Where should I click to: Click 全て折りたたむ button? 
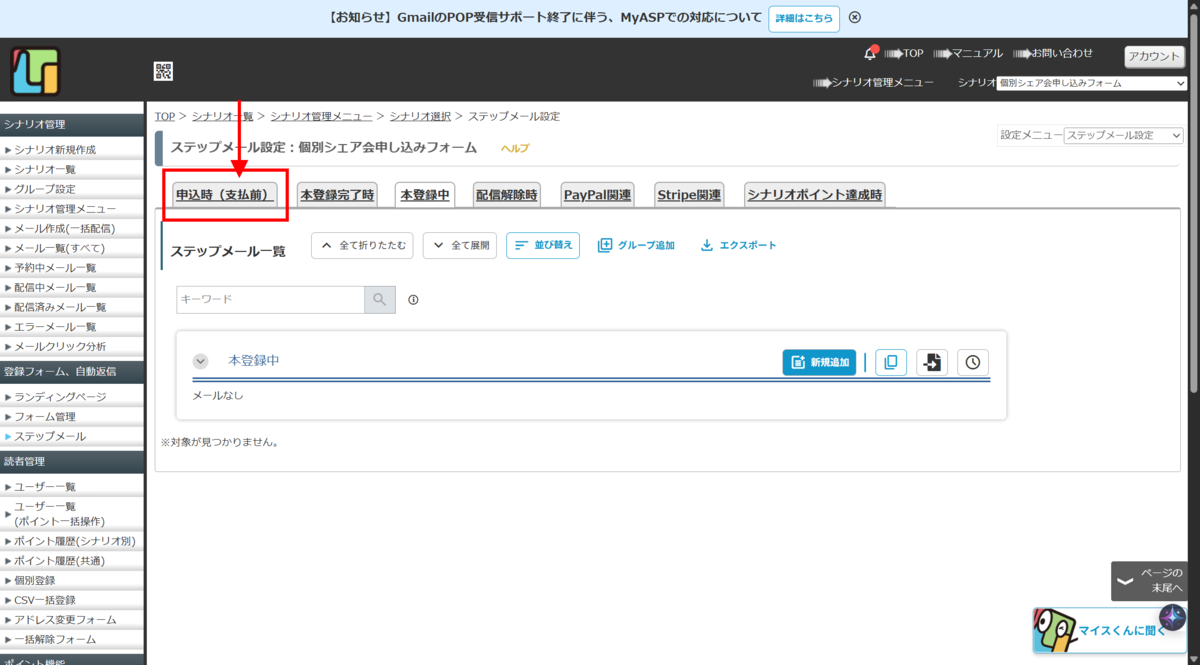[362, 245]
